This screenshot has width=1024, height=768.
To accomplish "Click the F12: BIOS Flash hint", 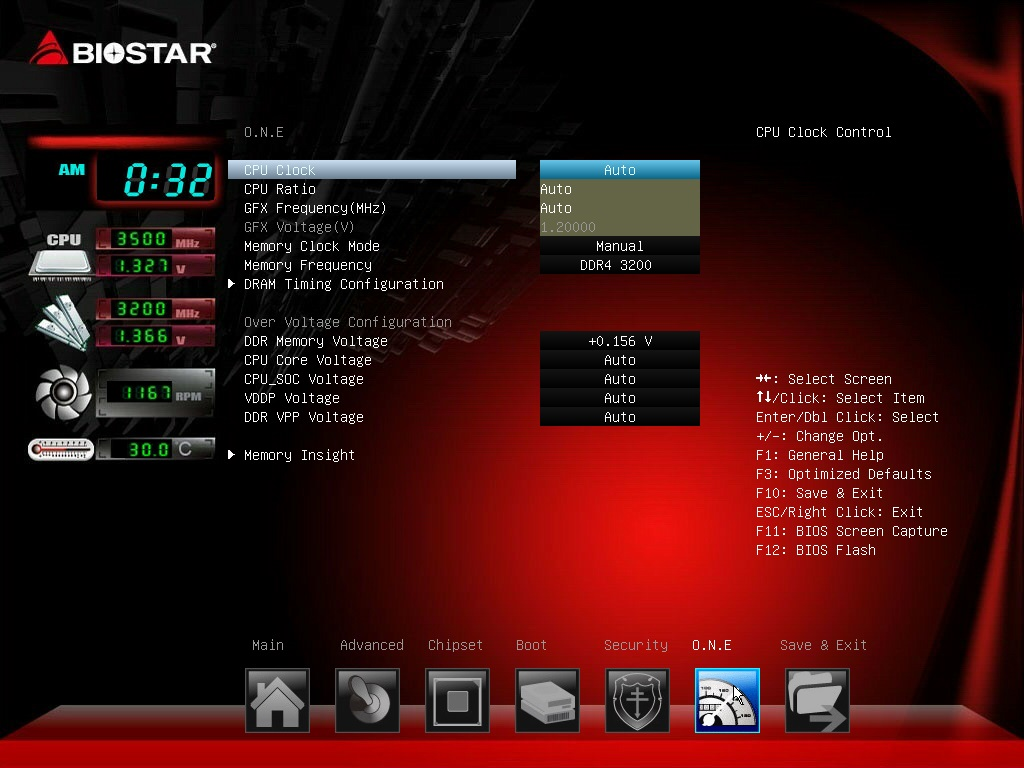I will pos(816,550).
